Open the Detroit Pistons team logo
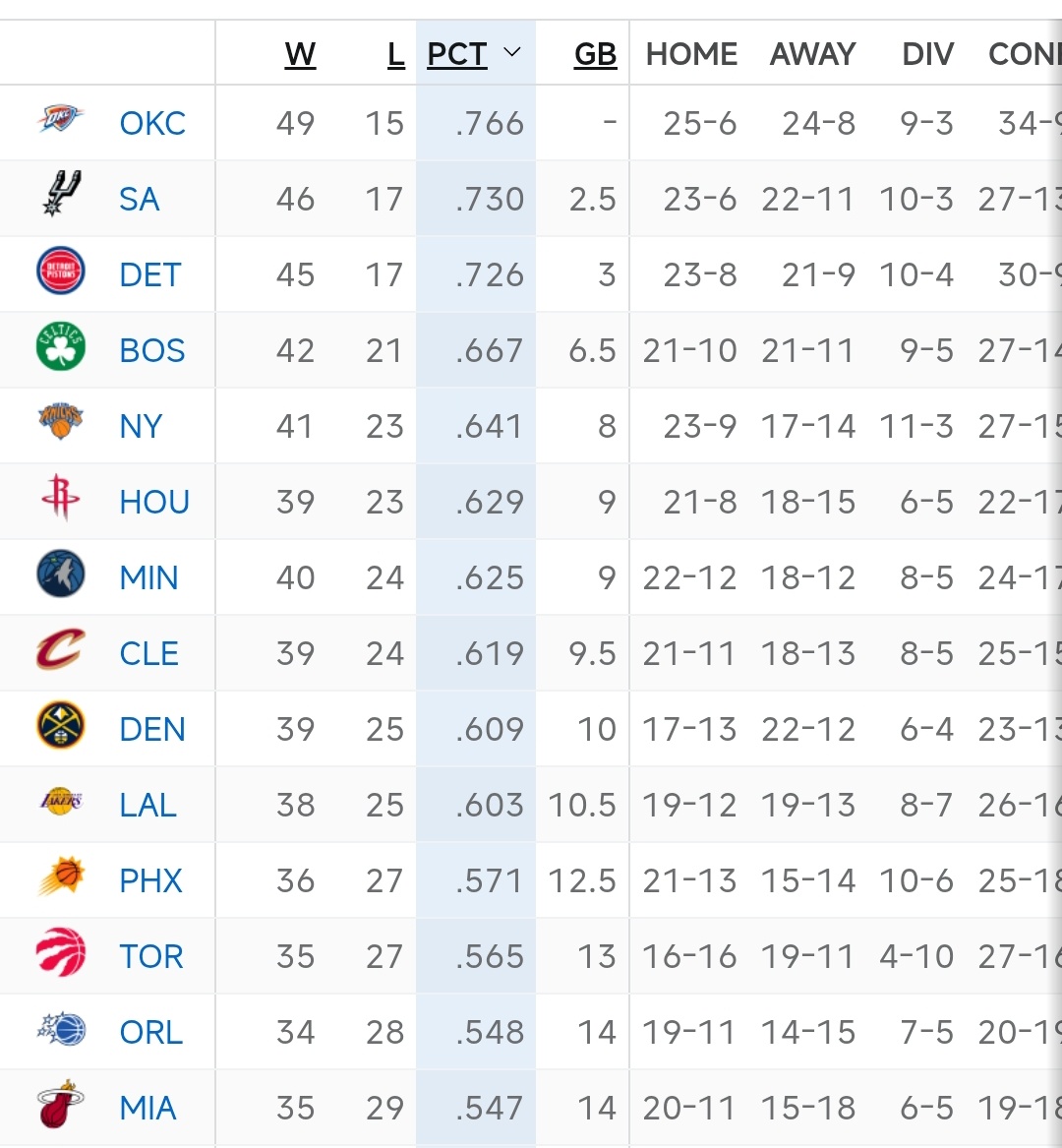The image size is (1062, 1148). pyautogui.click(x=61, y=271)
